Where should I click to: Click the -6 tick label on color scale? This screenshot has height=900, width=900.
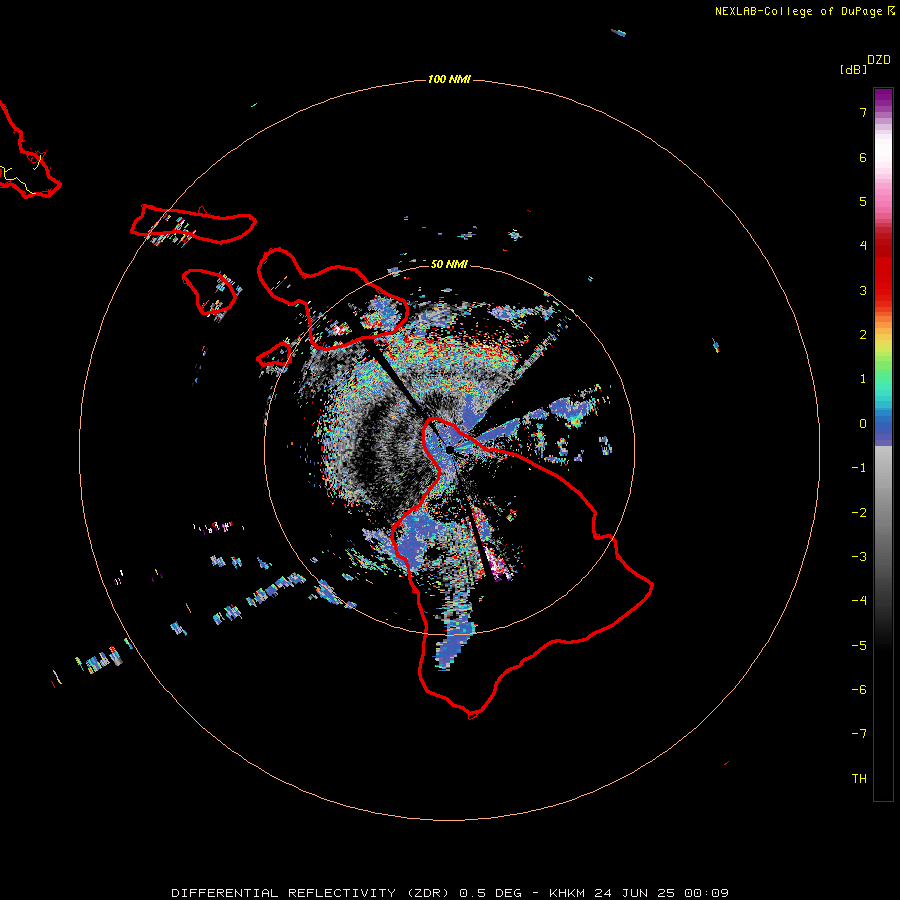click(x=859, y=690)
